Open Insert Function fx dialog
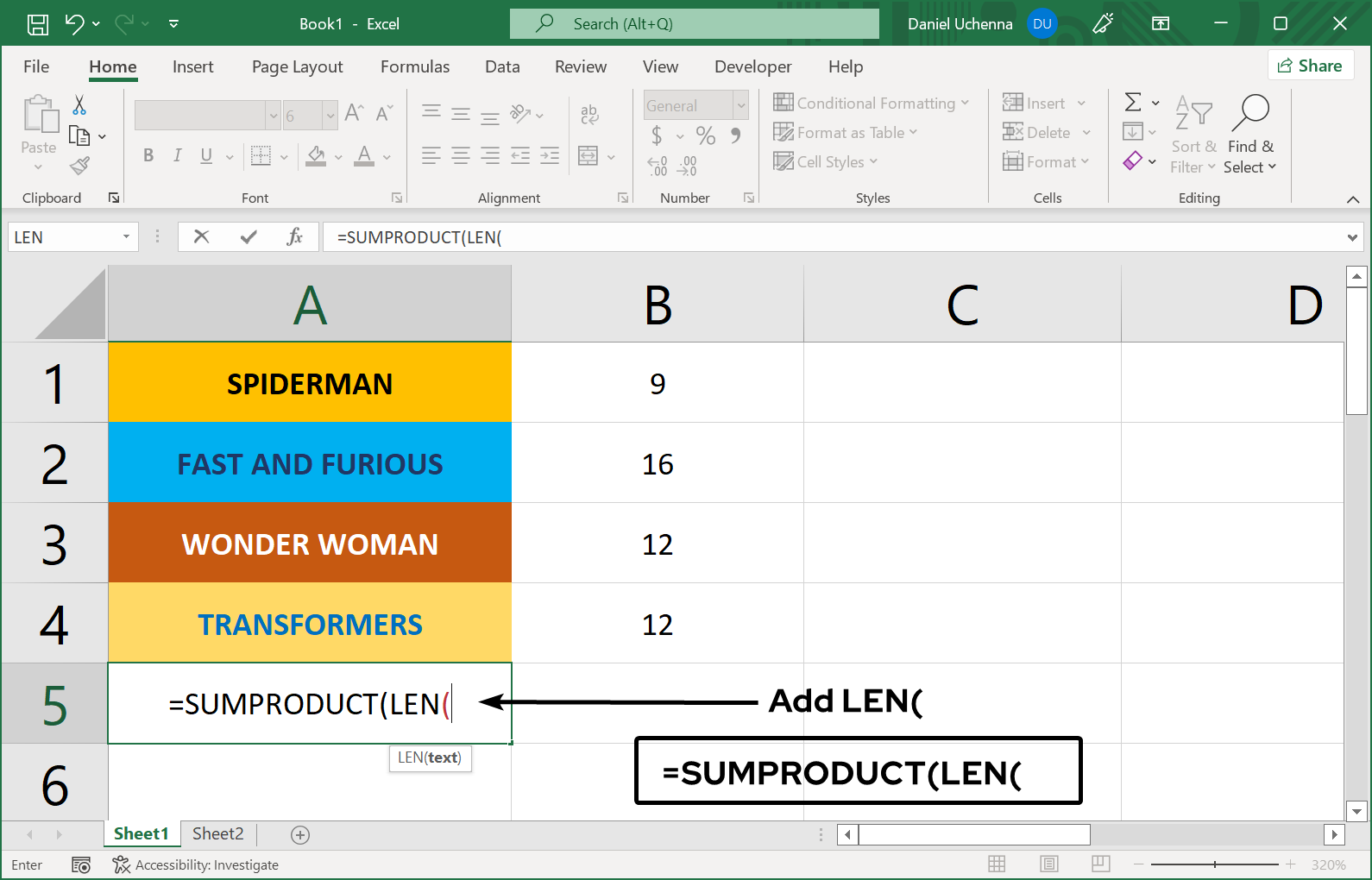 [294, 236]
